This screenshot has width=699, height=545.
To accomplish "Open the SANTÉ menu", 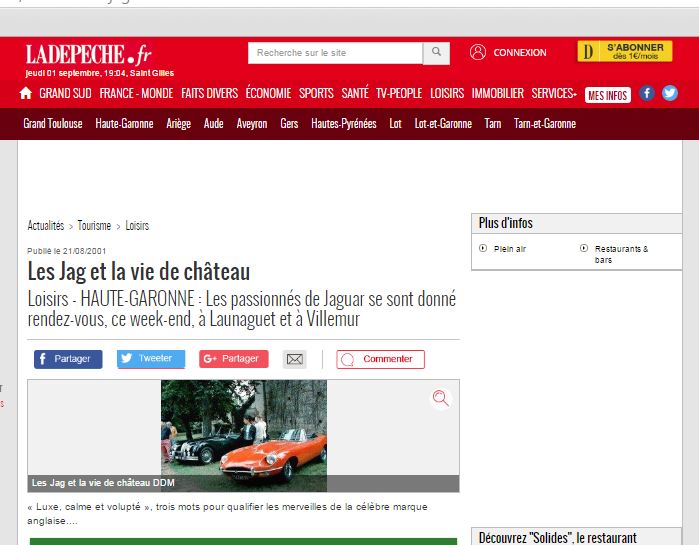I will 355,93.
